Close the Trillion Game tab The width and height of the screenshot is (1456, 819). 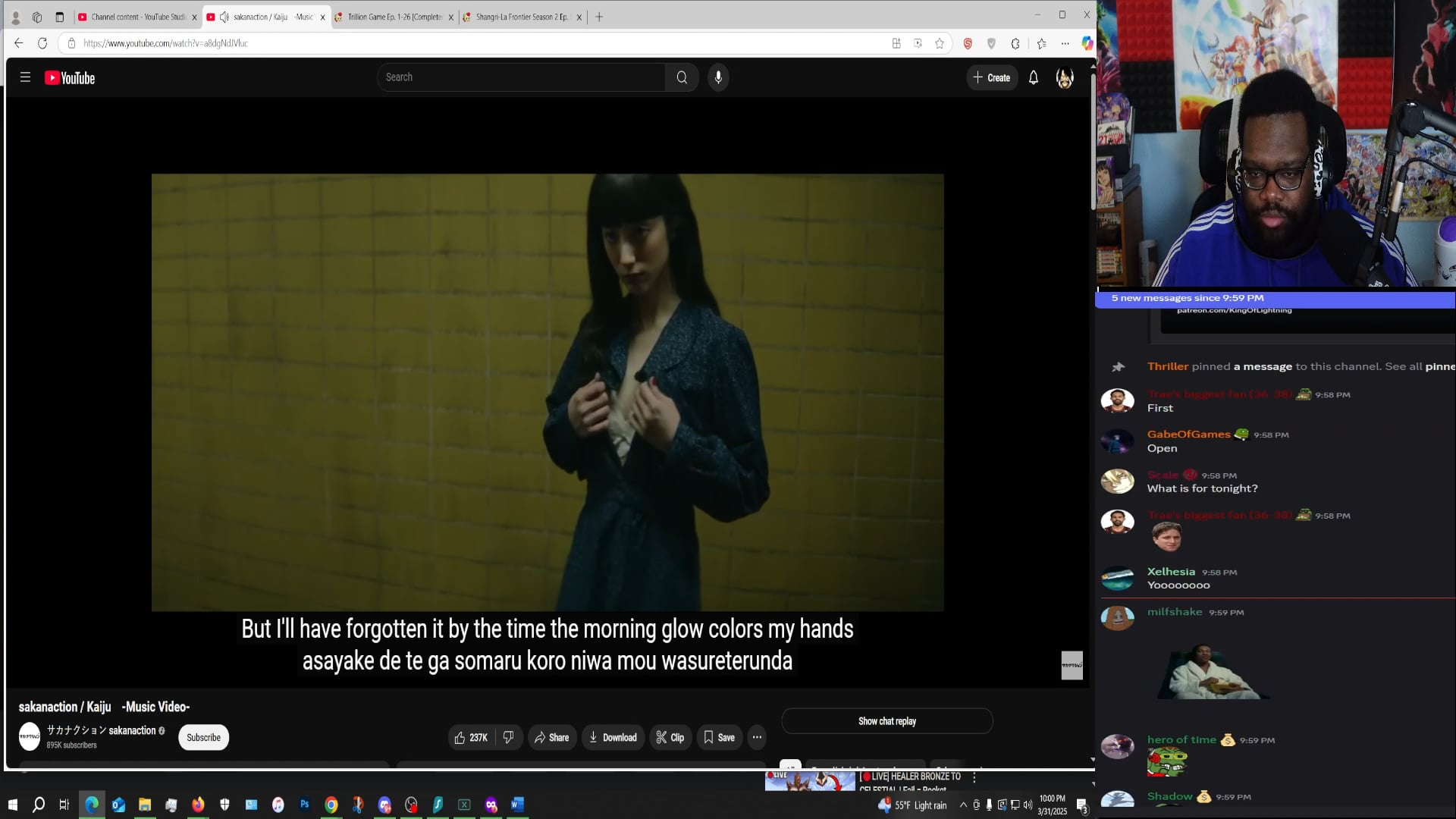(x=451, y=17)
